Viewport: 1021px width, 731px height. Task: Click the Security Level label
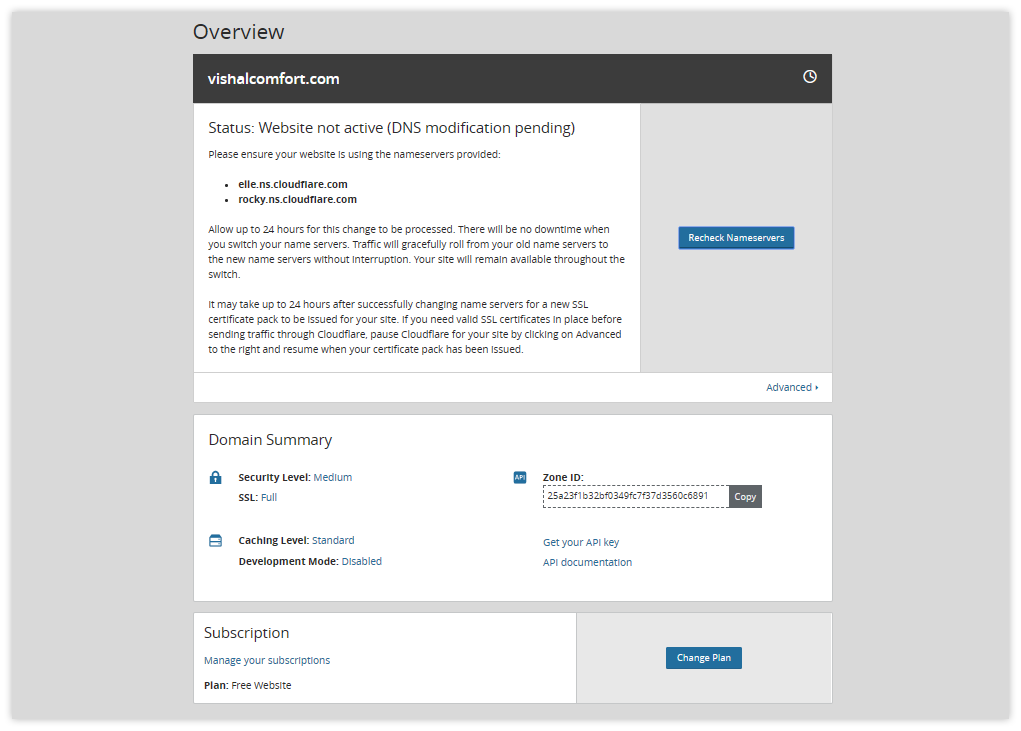[274, 477]
